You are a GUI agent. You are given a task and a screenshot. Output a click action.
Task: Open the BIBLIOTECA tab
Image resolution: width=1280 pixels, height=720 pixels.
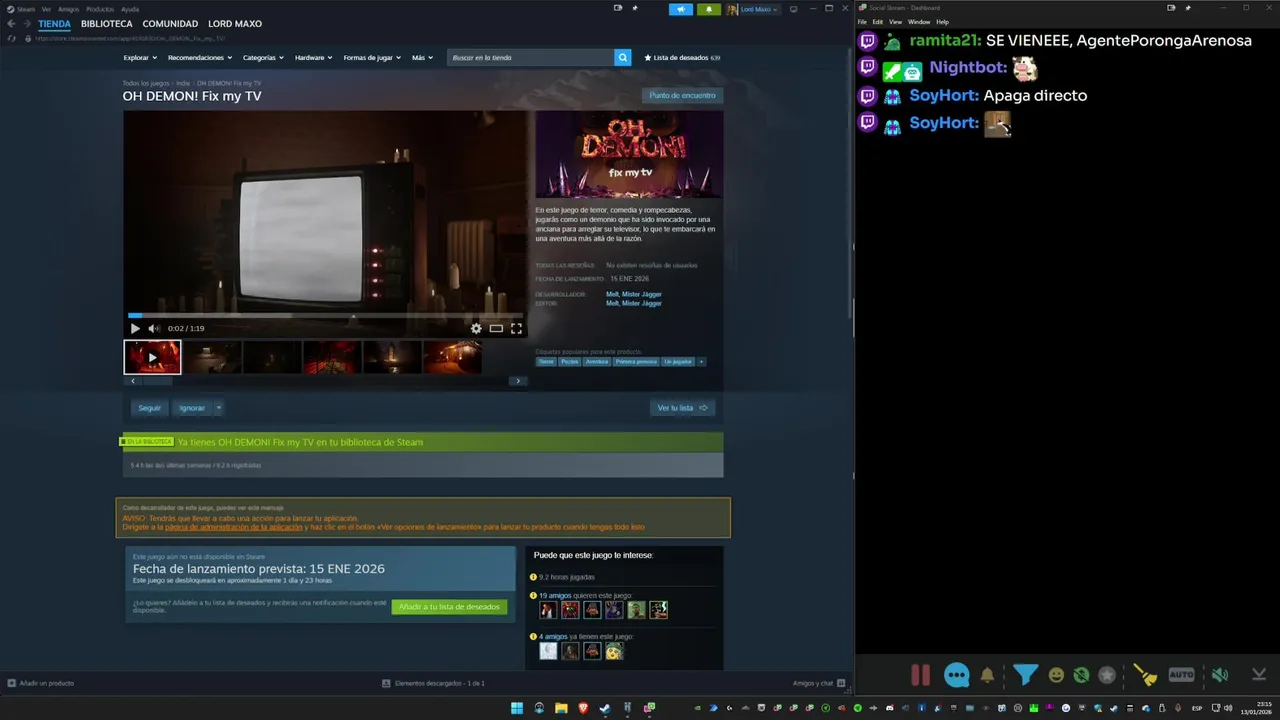tap(106, 23)
